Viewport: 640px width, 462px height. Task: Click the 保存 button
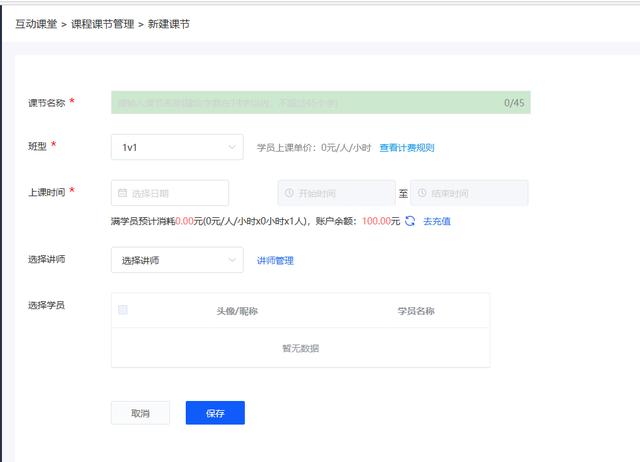[215, 413]
